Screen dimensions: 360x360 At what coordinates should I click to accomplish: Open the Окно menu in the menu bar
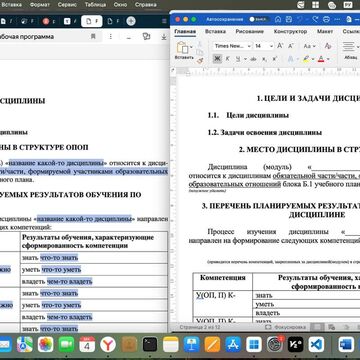[x=121, y=5]
